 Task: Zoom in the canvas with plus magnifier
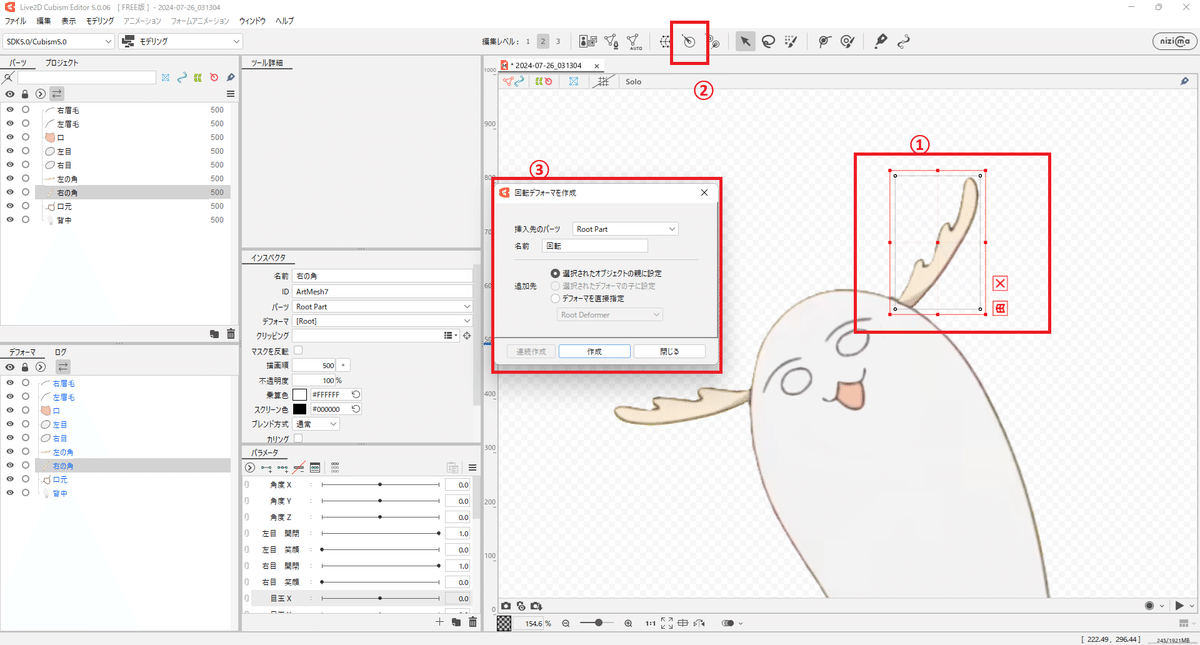(x=628, y=623)
